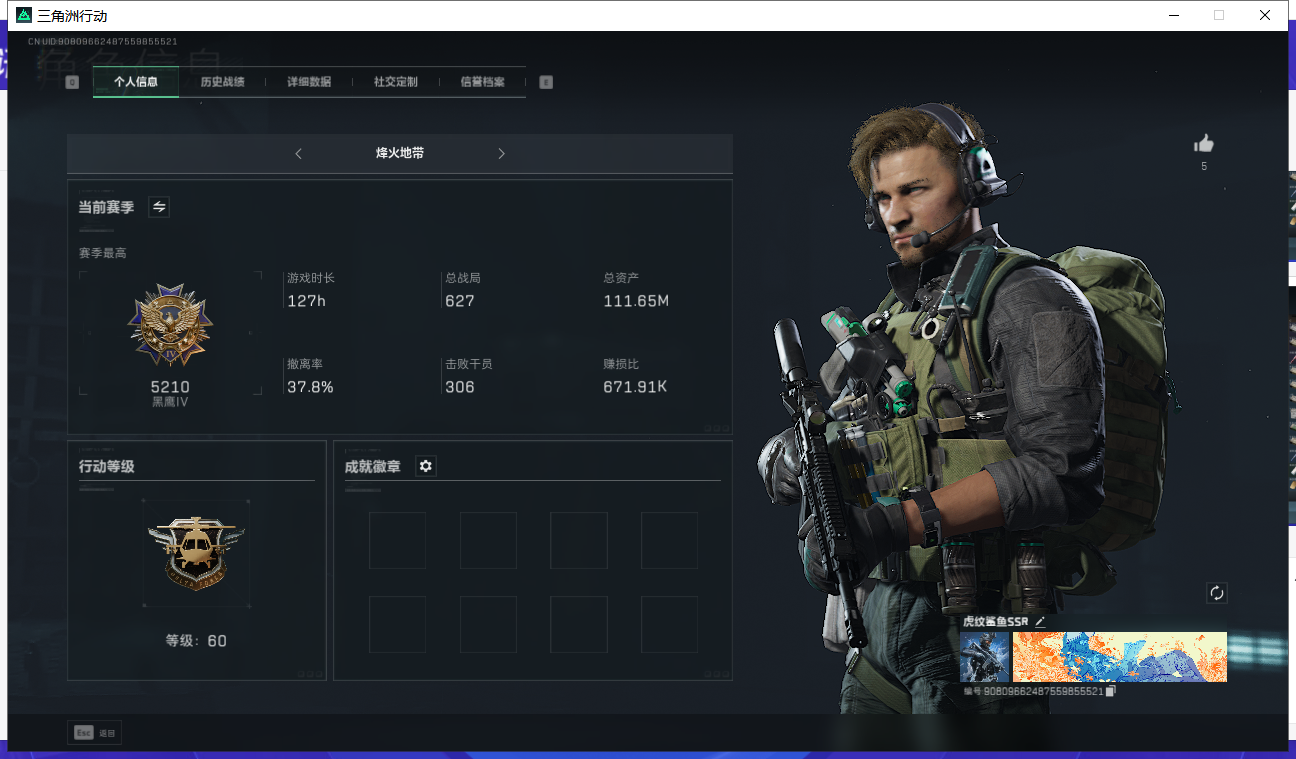
Task: Click the 击败干员 value 306
Action: coord(460,387)
